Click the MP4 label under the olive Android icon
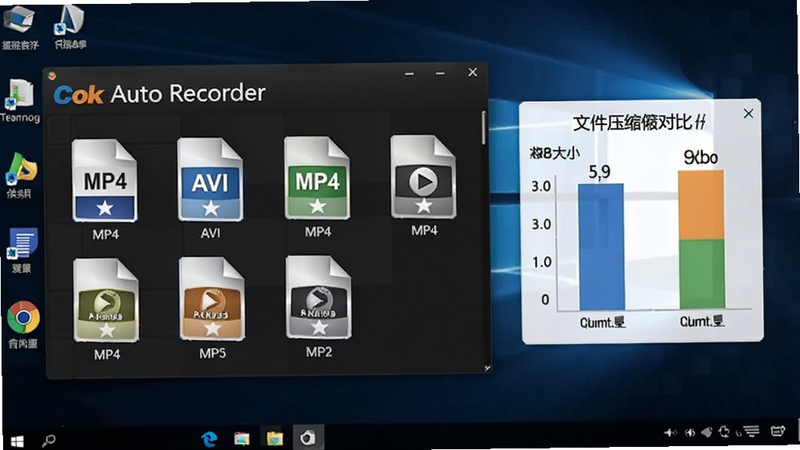 pos(107,354)
